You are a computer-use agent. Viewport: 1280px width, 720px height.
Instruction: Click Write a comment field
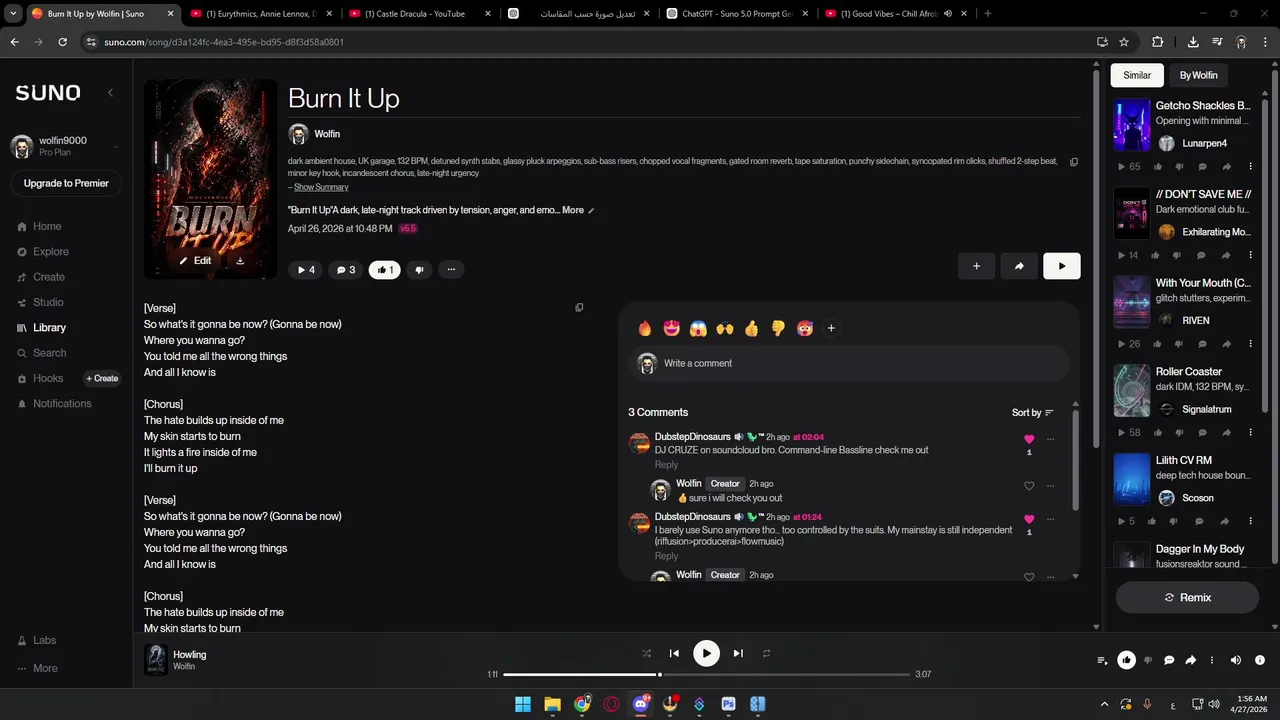coord(849,363)
